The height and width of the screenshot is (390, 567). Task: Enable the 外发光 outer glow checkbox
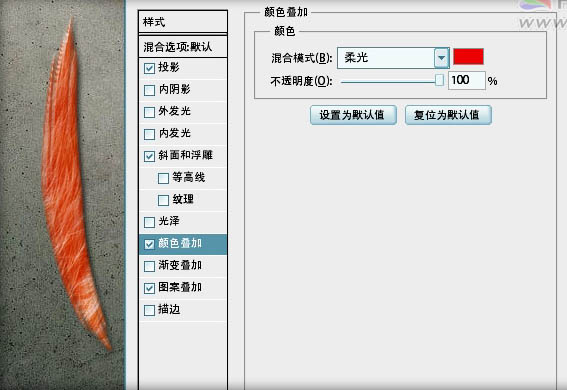[149, 112]
